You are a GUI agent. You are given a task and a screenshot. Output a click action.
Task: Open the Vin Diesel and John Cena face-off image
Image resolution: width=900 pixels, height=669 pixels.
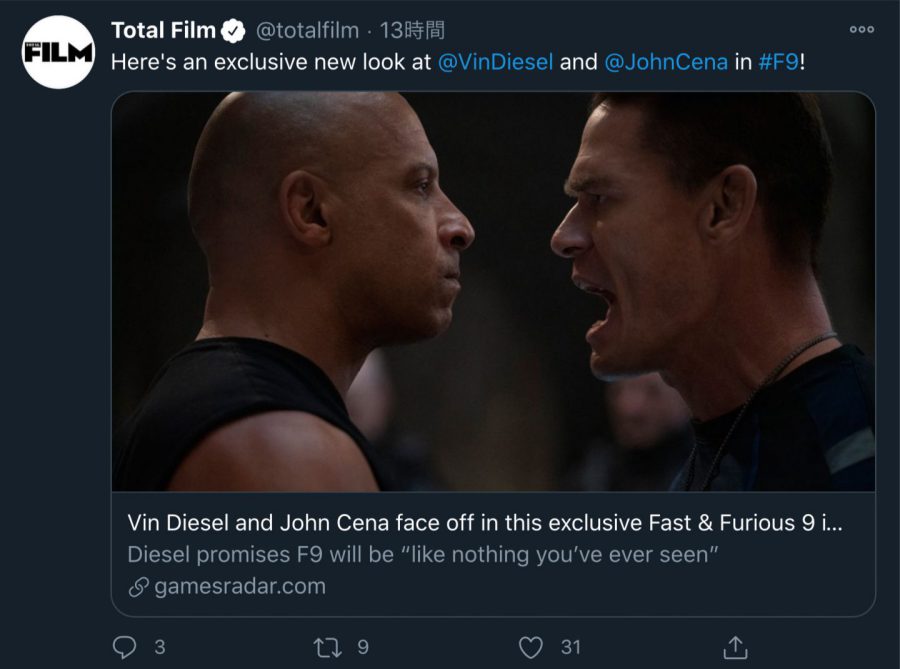point(493,291)
